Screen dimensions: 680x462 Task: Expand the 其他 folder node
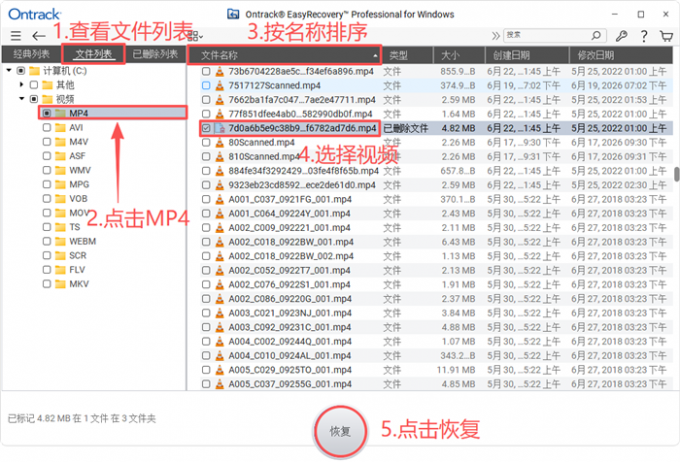click(21, 85)
